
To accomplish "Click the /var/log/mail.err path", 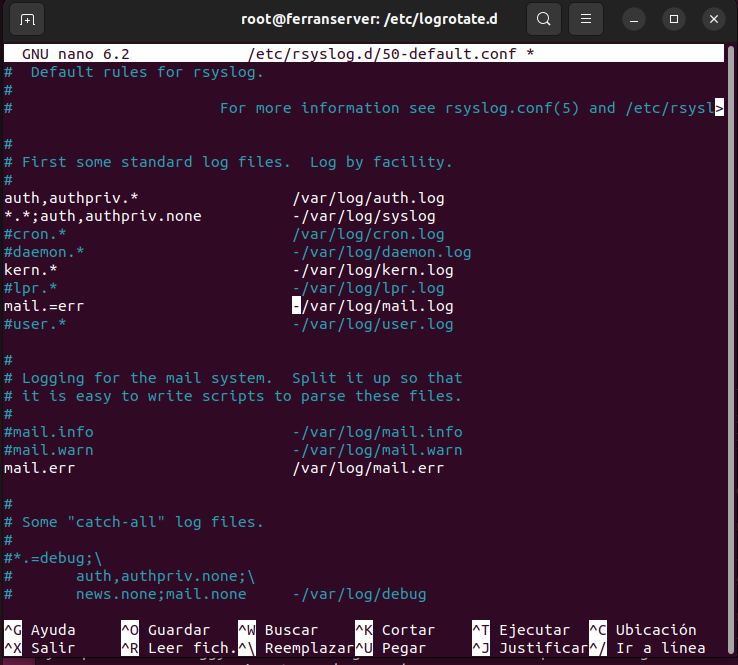I will pyautogui.click(x=369, y=468).
